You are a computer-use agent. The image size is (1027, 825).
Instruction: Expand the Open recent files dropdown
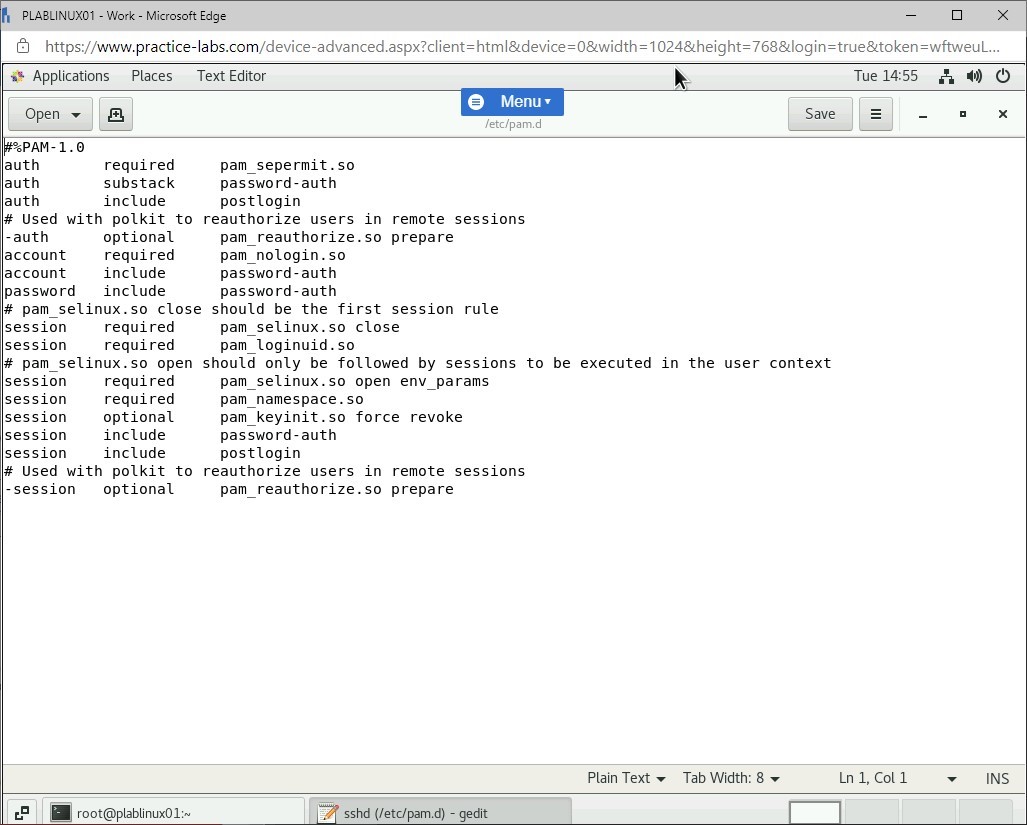coord(76,114)
